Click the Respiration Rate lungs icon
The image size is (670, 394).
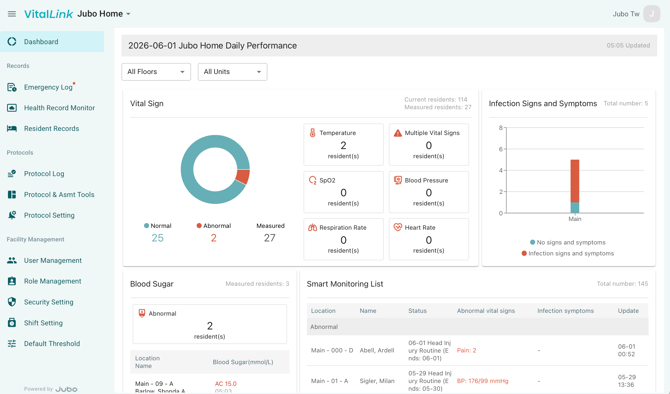(312, 227)
